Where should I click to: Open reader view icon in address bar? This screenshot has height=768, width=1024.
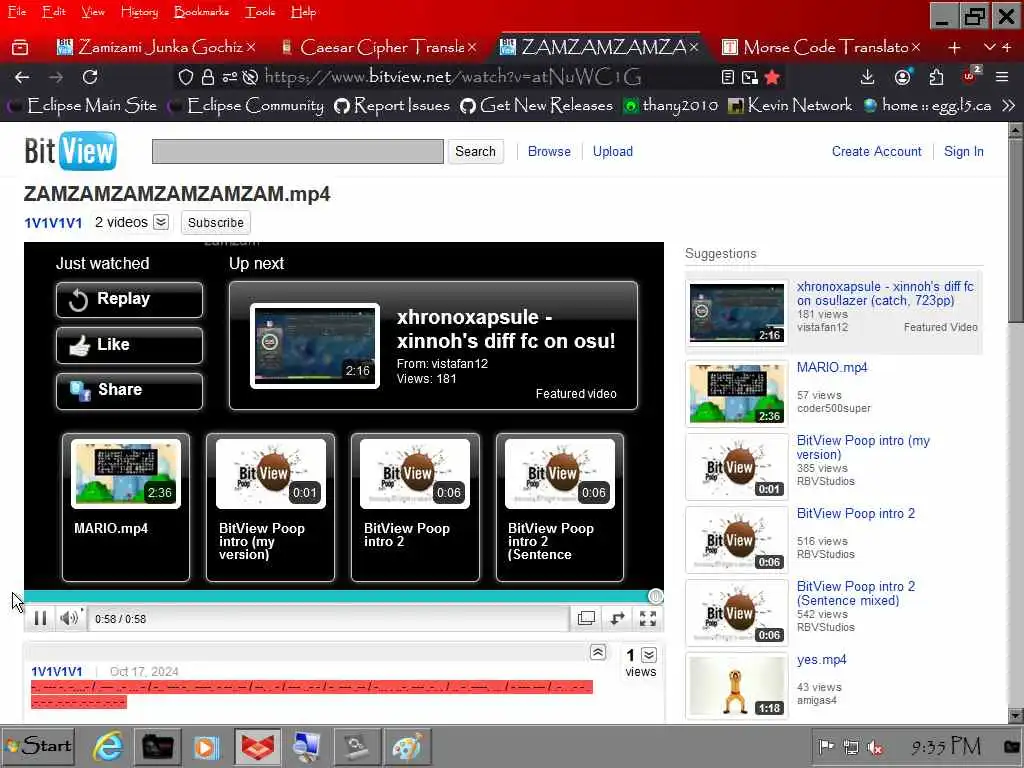tap(728, 78)
